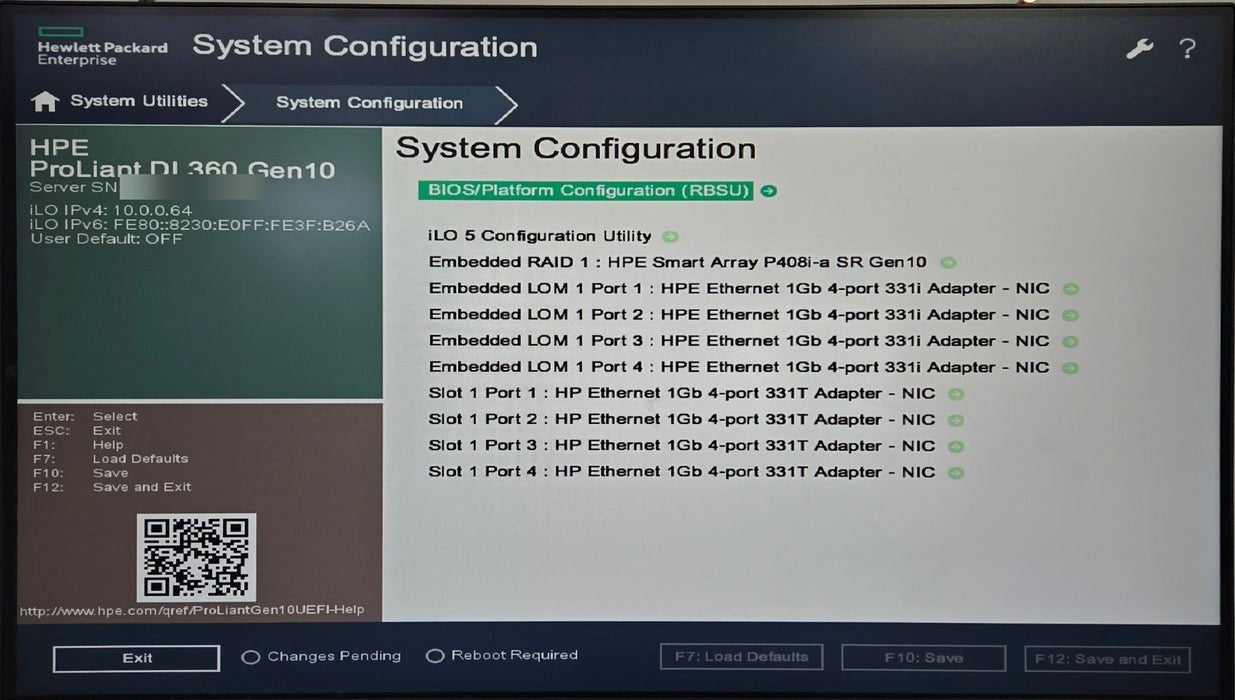The image size is (1235, 700).
Task: Click the Enter: Select legend line
Action: tap(85, 417)
